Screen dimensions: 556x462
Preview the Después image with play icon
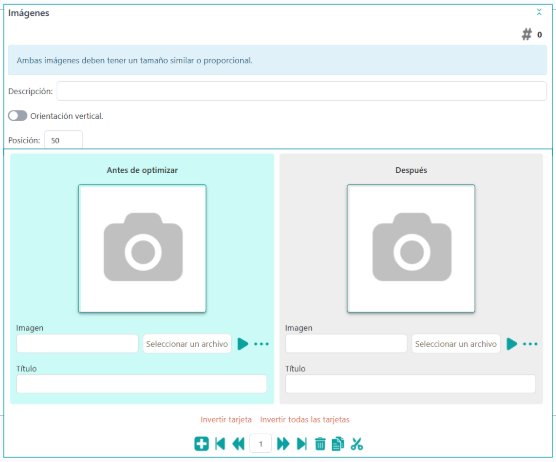pos(511,344)
